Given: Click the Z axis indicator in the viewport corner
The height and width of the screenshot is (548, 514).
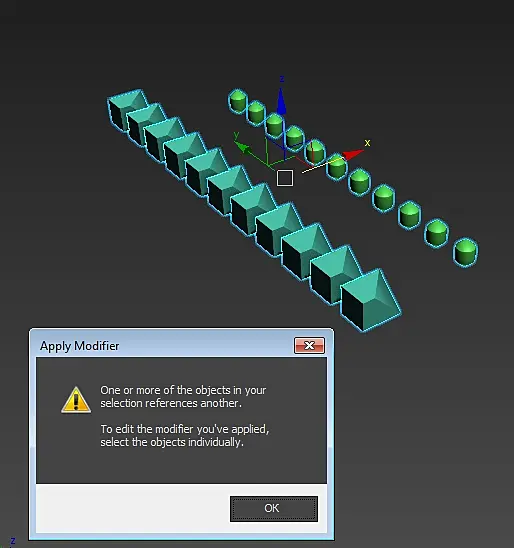Looking at the screenshot, I should (13, 541).
